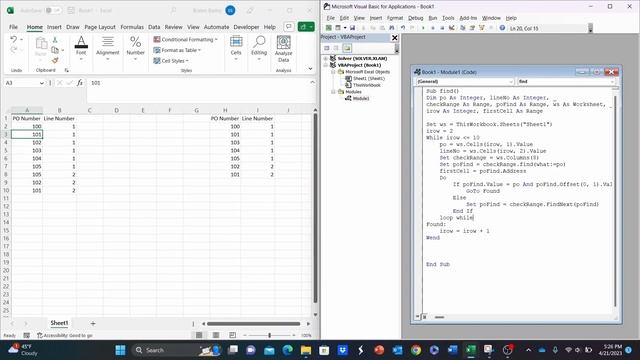
Task: Click the Save icon in VBA toolbar
Action: (x=352, y=28)
